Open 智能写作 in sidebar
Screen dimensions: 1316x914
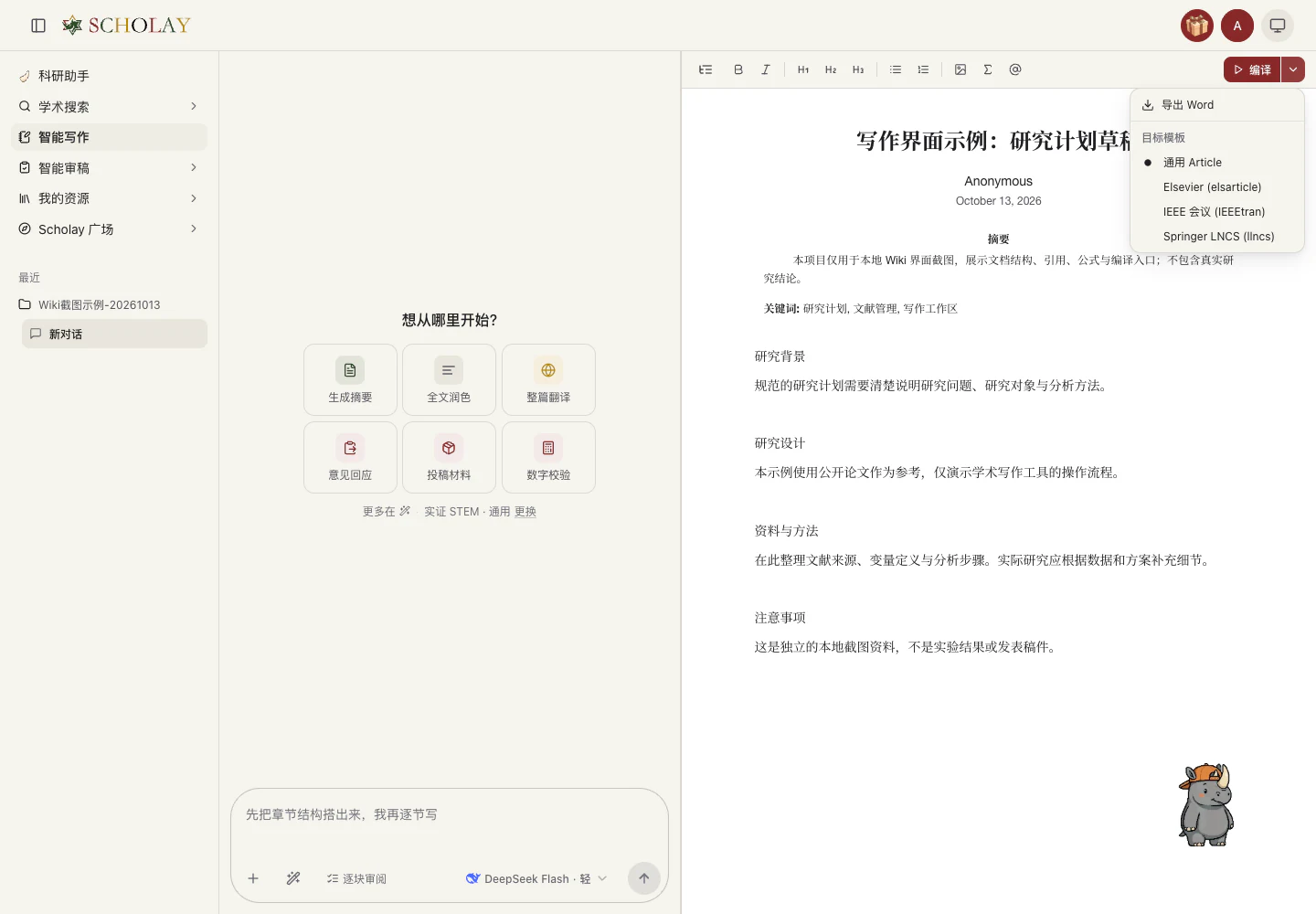click(x=109, y=137)
